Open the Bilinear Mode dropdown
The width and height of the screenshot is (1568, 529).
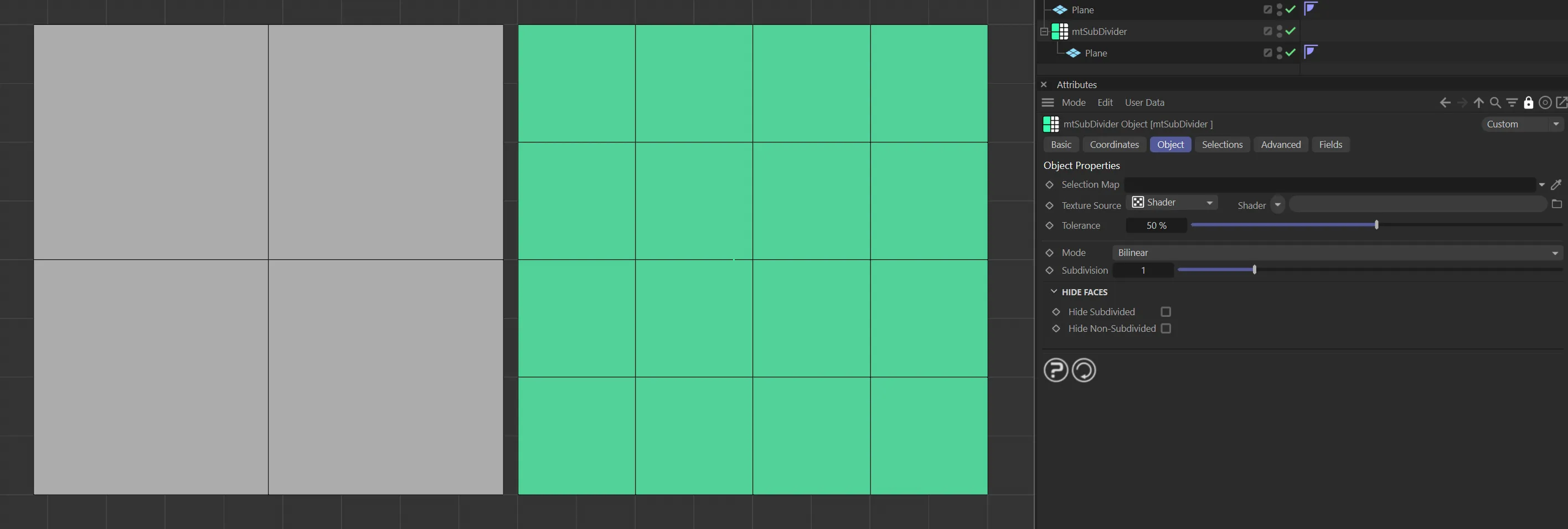1336,253
